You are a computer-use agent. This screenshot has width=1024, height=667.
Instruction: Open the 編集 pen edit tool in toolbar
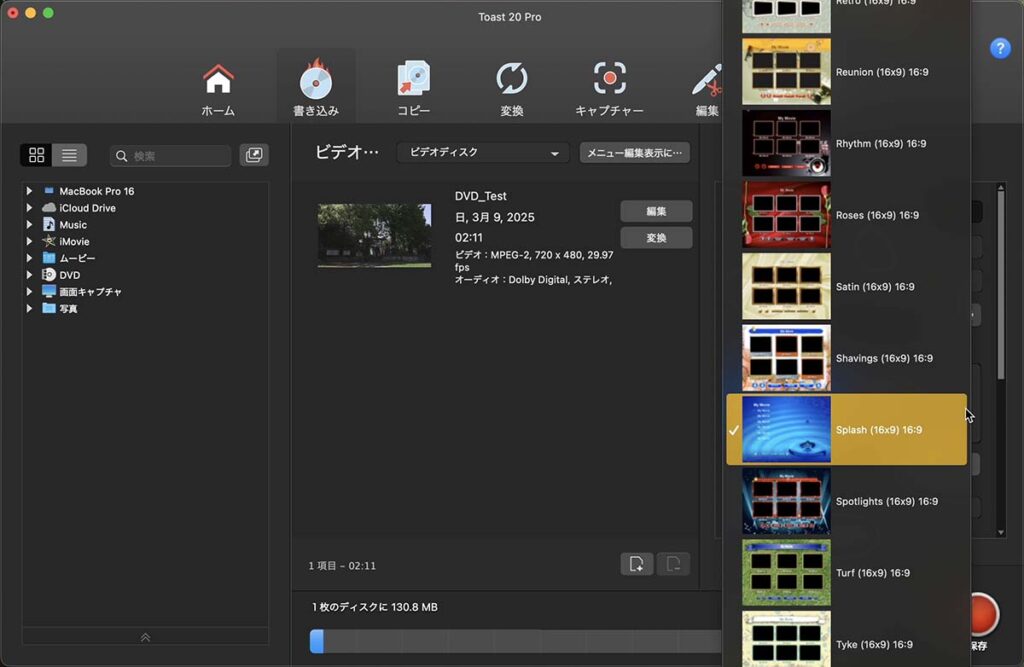click(707, 89)
